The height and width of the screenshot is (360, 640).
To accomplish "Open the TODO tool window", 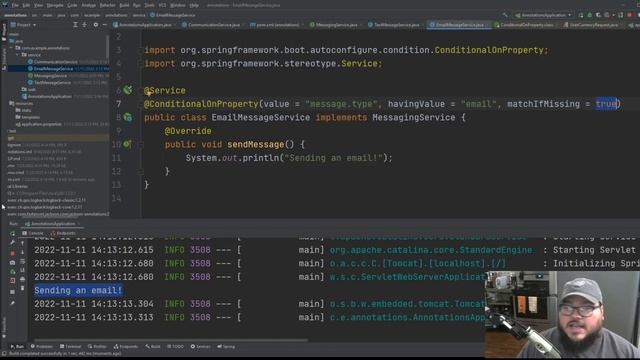I will tap(176, 347).
